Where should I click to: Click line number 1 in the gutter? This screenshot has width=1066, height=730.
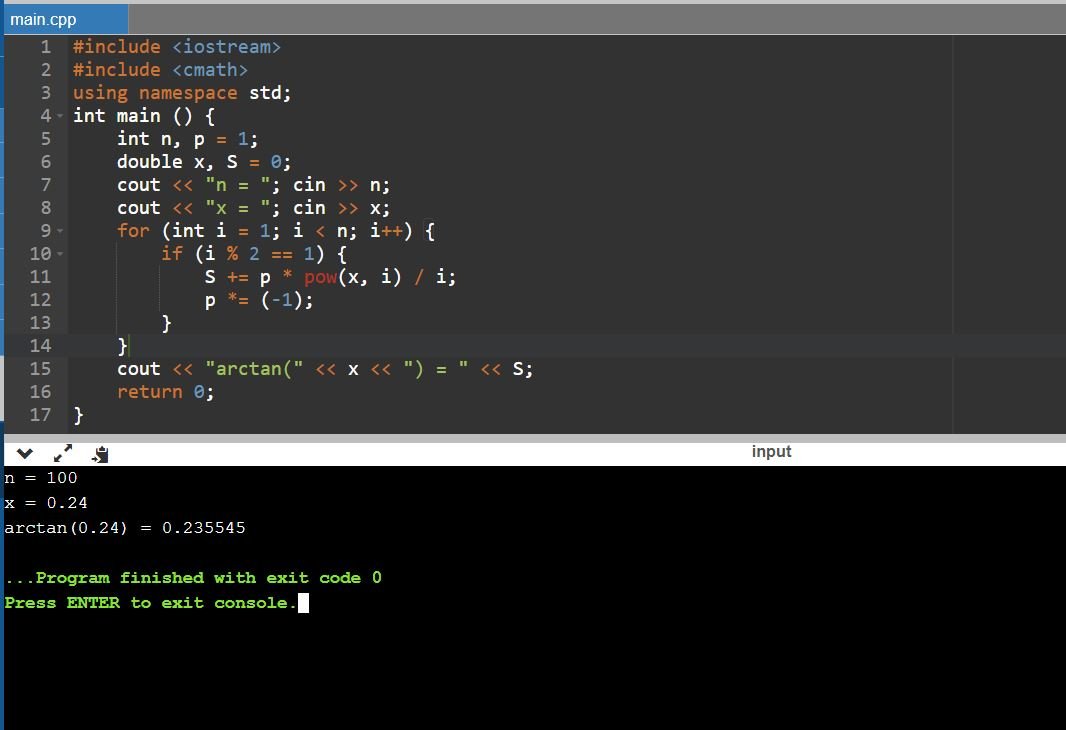click(x=45, y=47)
